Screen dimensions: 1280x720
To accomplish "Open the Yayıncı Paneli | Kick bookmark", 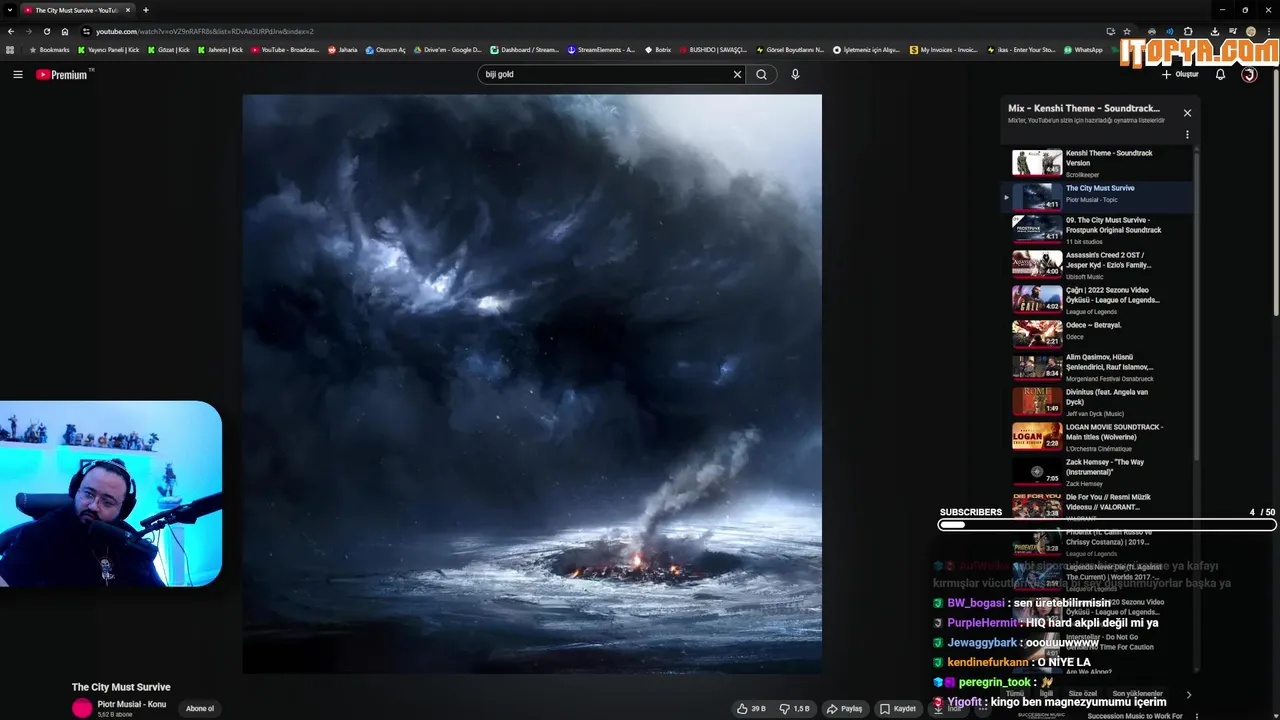I will click(x=109, y=49).
